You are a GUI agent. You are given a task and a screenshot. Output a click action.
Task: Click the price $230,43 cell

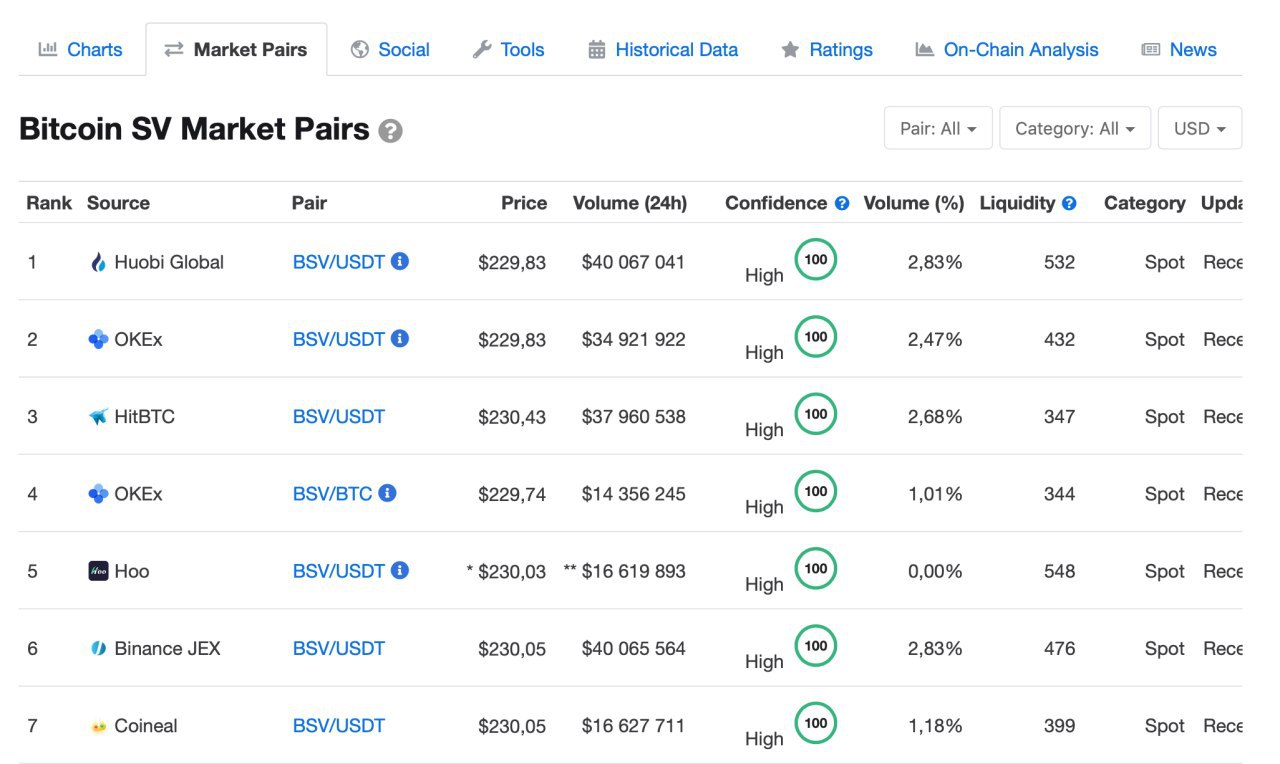(x=512, y=416)
